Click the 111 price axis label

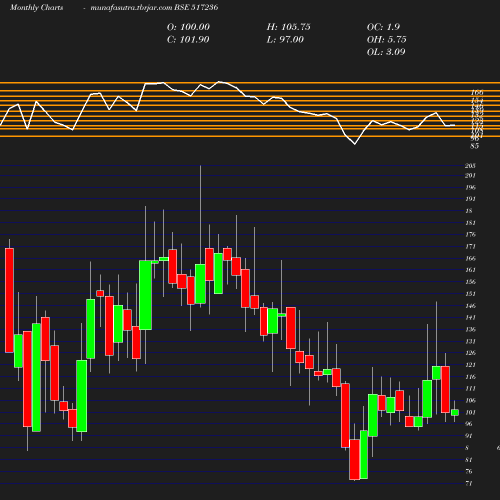[x=470, y=389]
